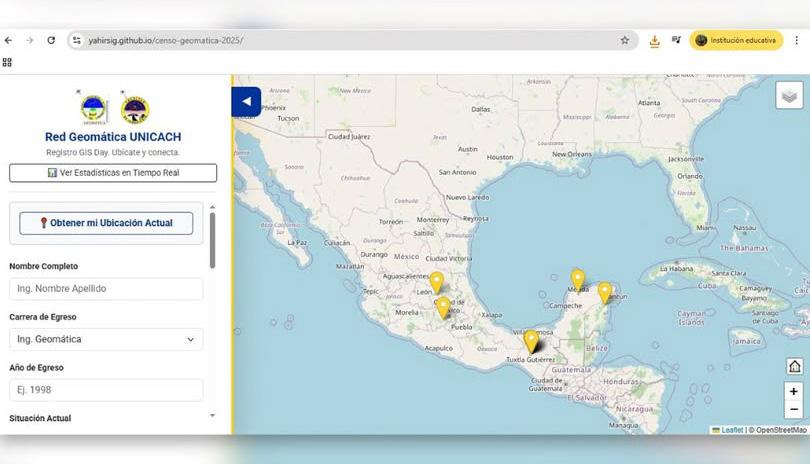The height and width of the screenshot is (464, 810).
Task: Click the La Habana label on the map
Action: click(677, 269)
